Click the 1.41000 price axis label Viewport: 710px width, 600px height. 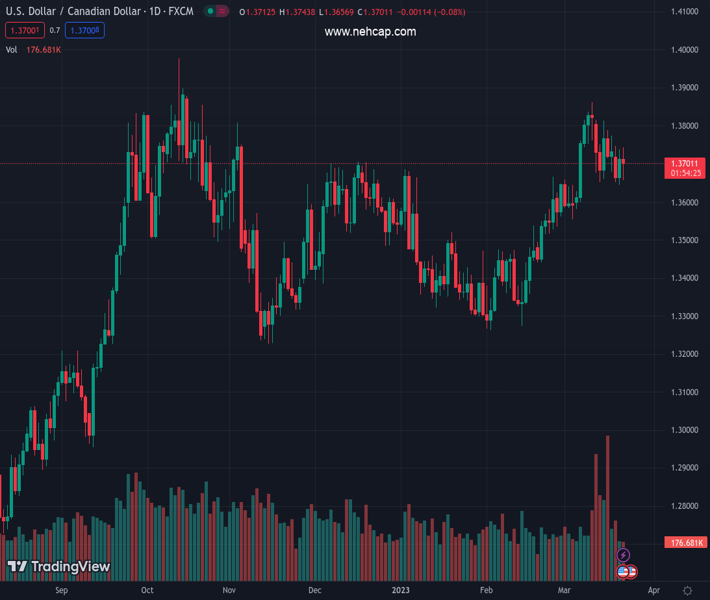coord(685,12)
